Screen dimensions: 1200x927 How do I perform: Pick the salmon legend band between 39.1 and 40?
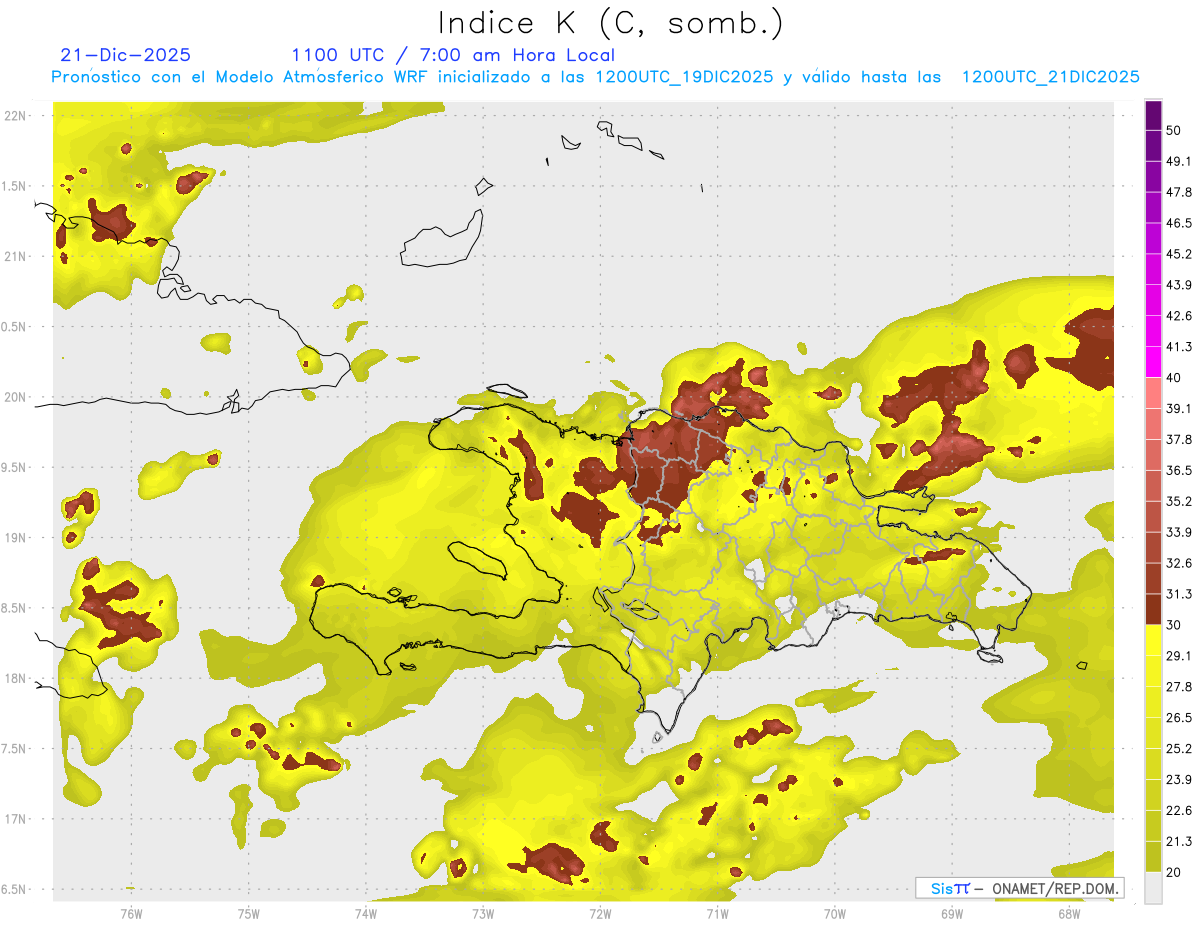pos(1153,393)
